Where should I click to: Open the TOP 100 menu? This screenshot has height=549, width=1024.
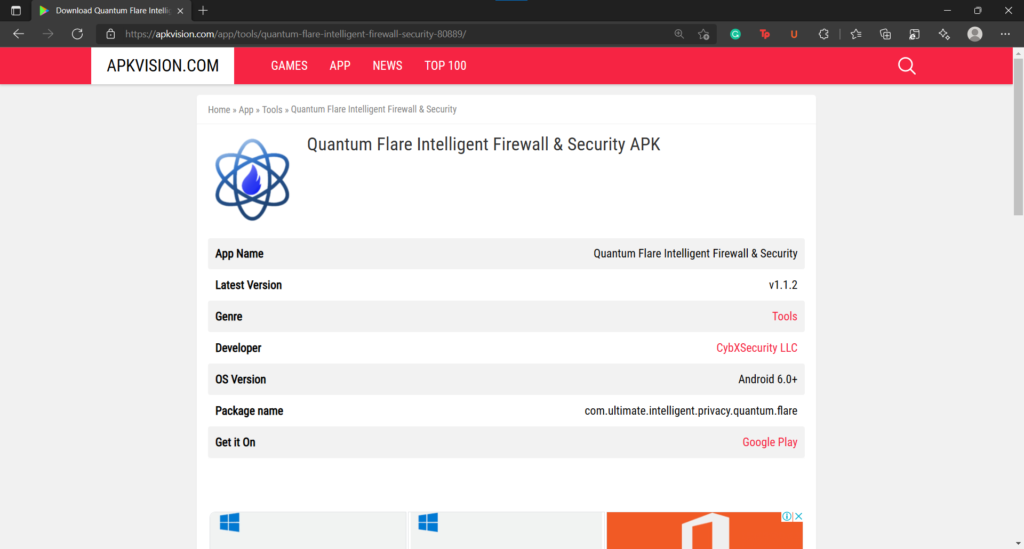point(445,65)
